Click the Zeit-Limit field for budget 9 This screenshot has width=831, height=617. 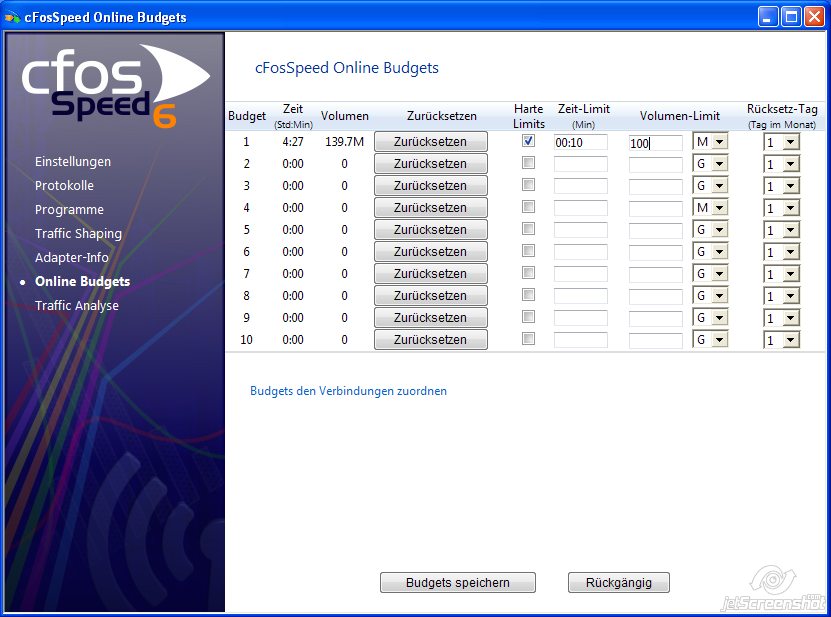(581, 319)
